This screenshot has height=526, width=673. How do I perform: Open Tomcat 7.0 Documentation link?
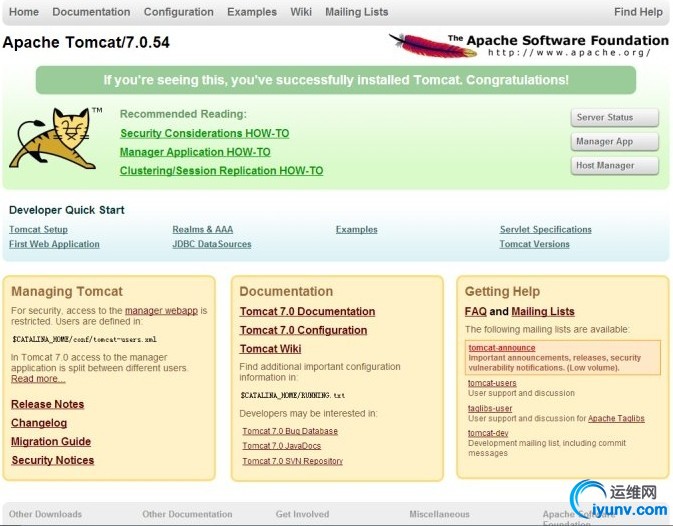point(307,311)
